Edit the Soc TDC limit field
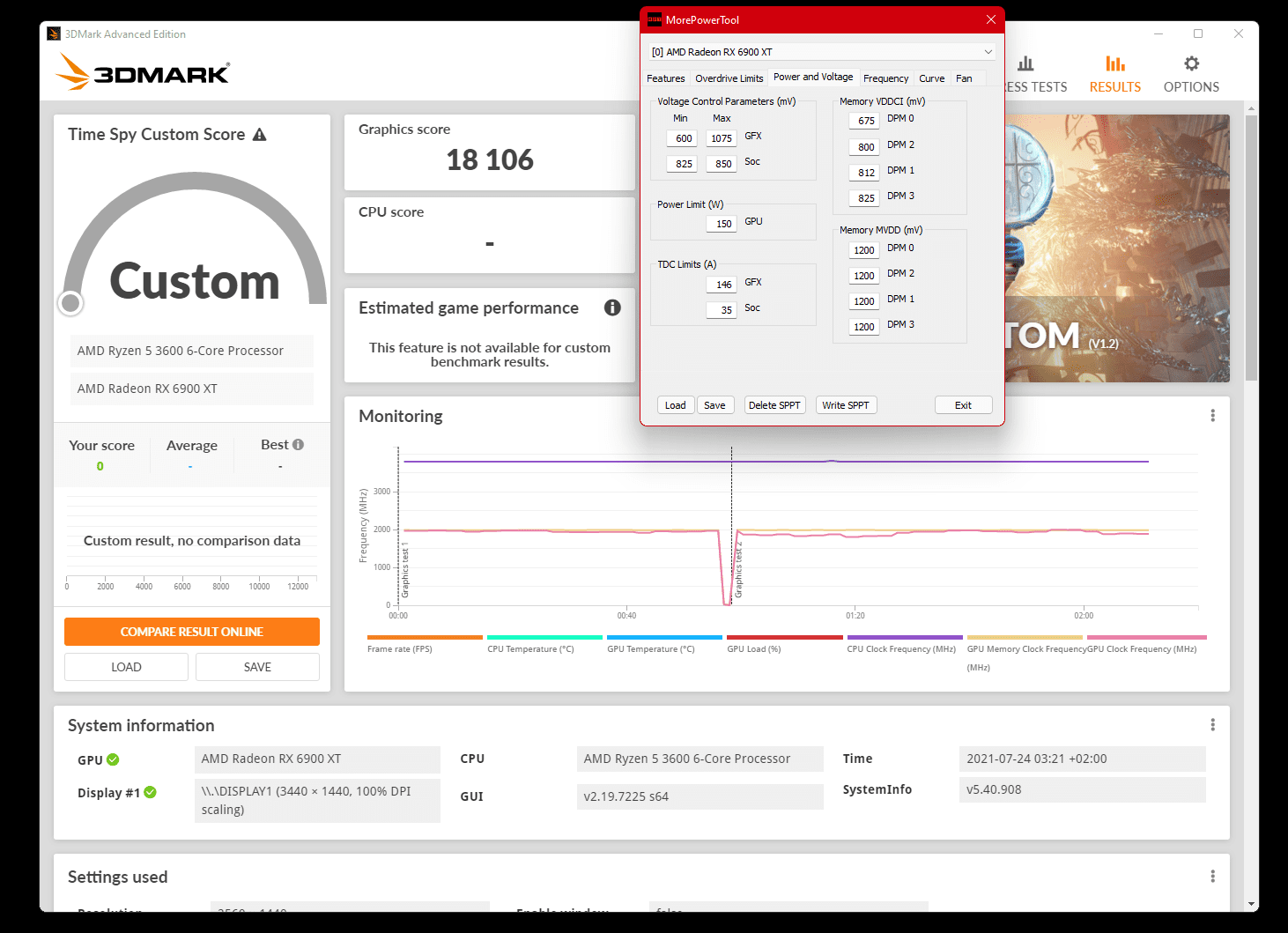The height and width of the screenshot is (933, 1288). (721, 310)
